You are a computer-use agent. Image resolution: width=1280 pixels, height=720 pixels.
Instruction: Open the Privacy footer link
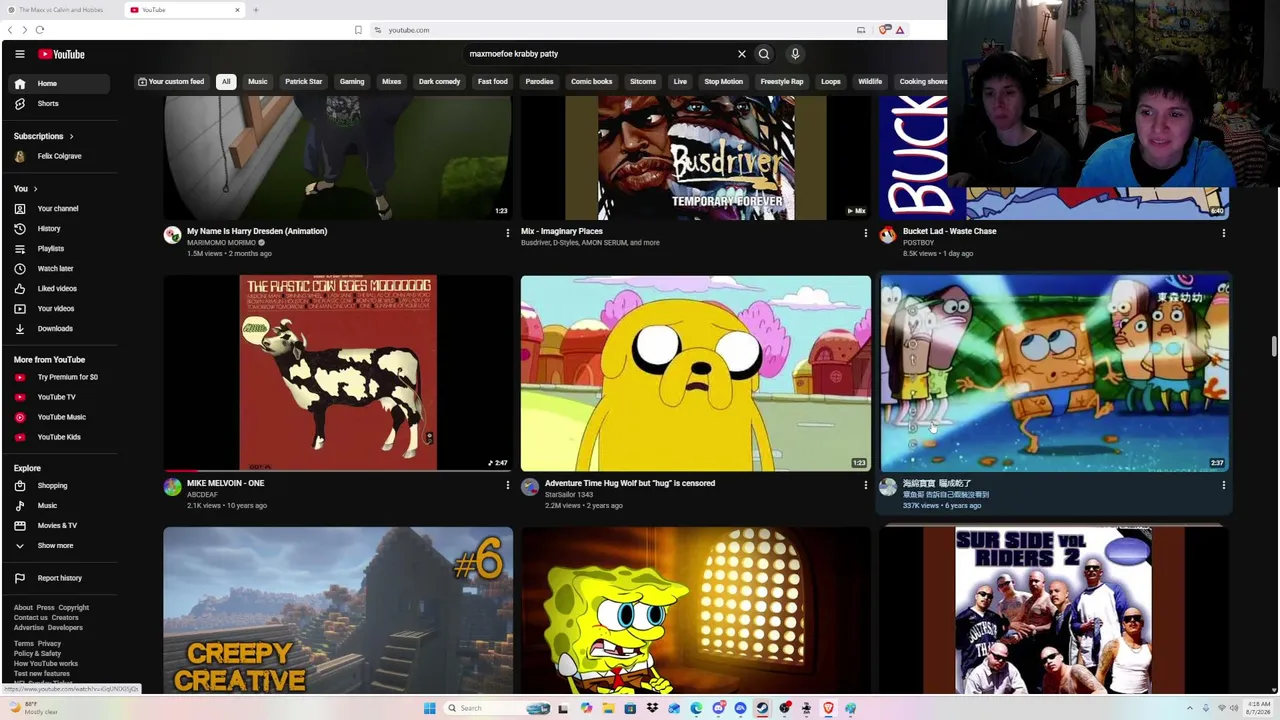coord(49,644)
